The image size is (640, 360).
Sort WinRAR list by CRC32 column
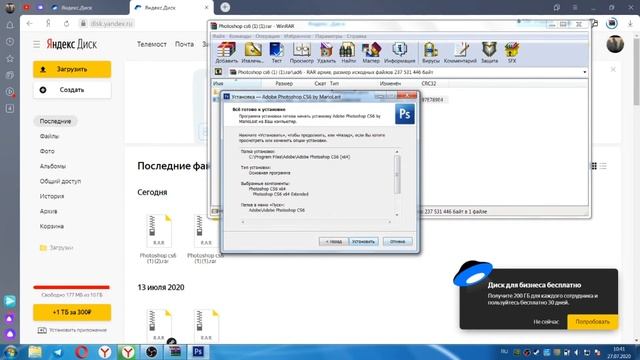click(429, 83)
